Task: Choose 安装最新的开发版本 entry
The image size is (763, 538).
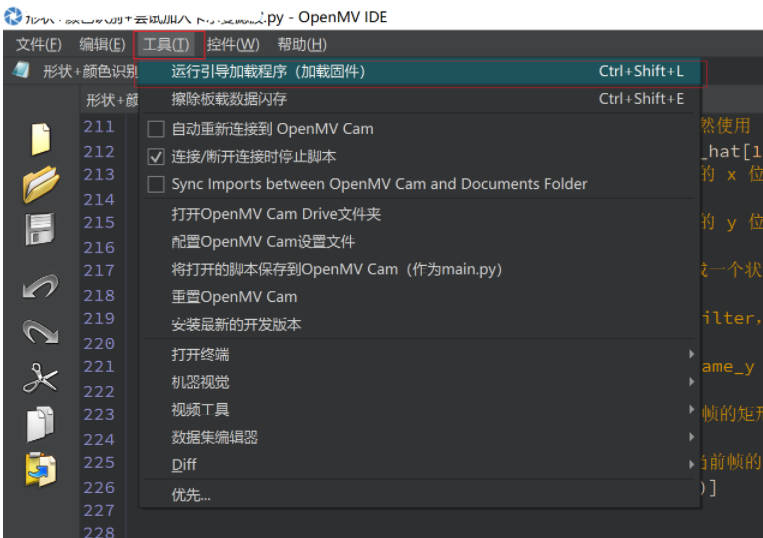Action: [419, 324]
